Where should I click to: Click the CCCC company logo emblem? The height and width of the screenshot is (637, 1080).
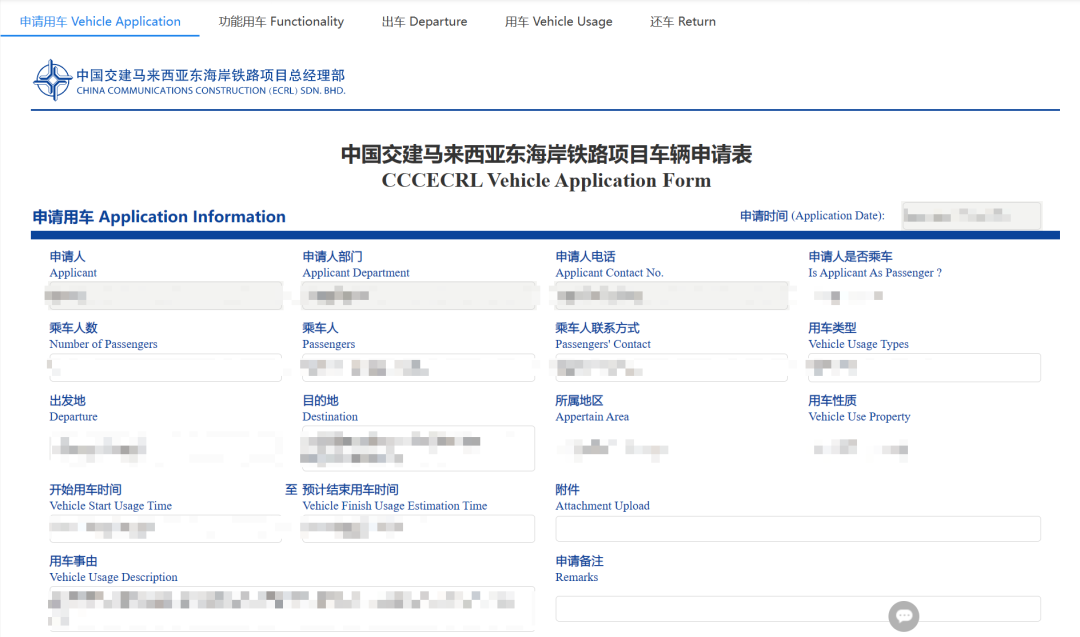point(52,80)
